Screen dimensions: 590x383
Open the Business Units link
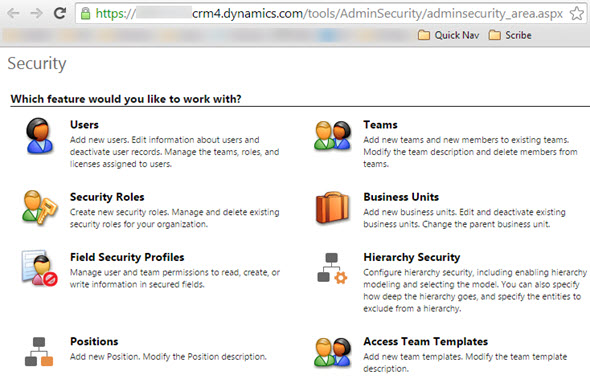pyautogui.click(x=401, y=197)
